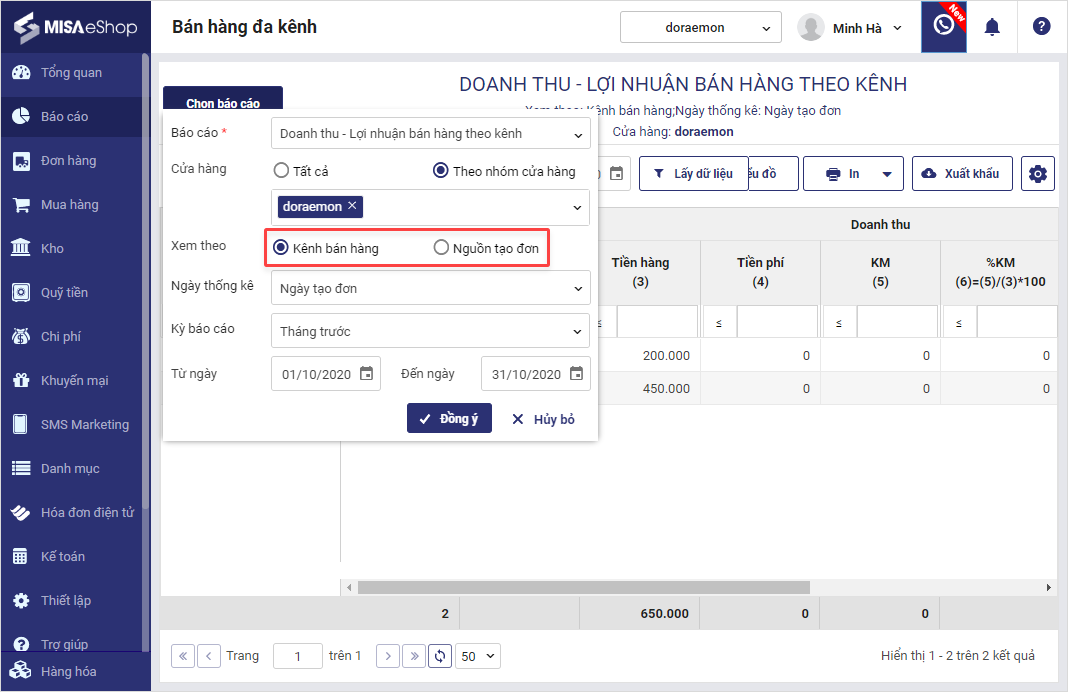This screenshot has width=1068, height=692.
Task: Click the phone support icon with New badge
Action: [x=943, y=27]
